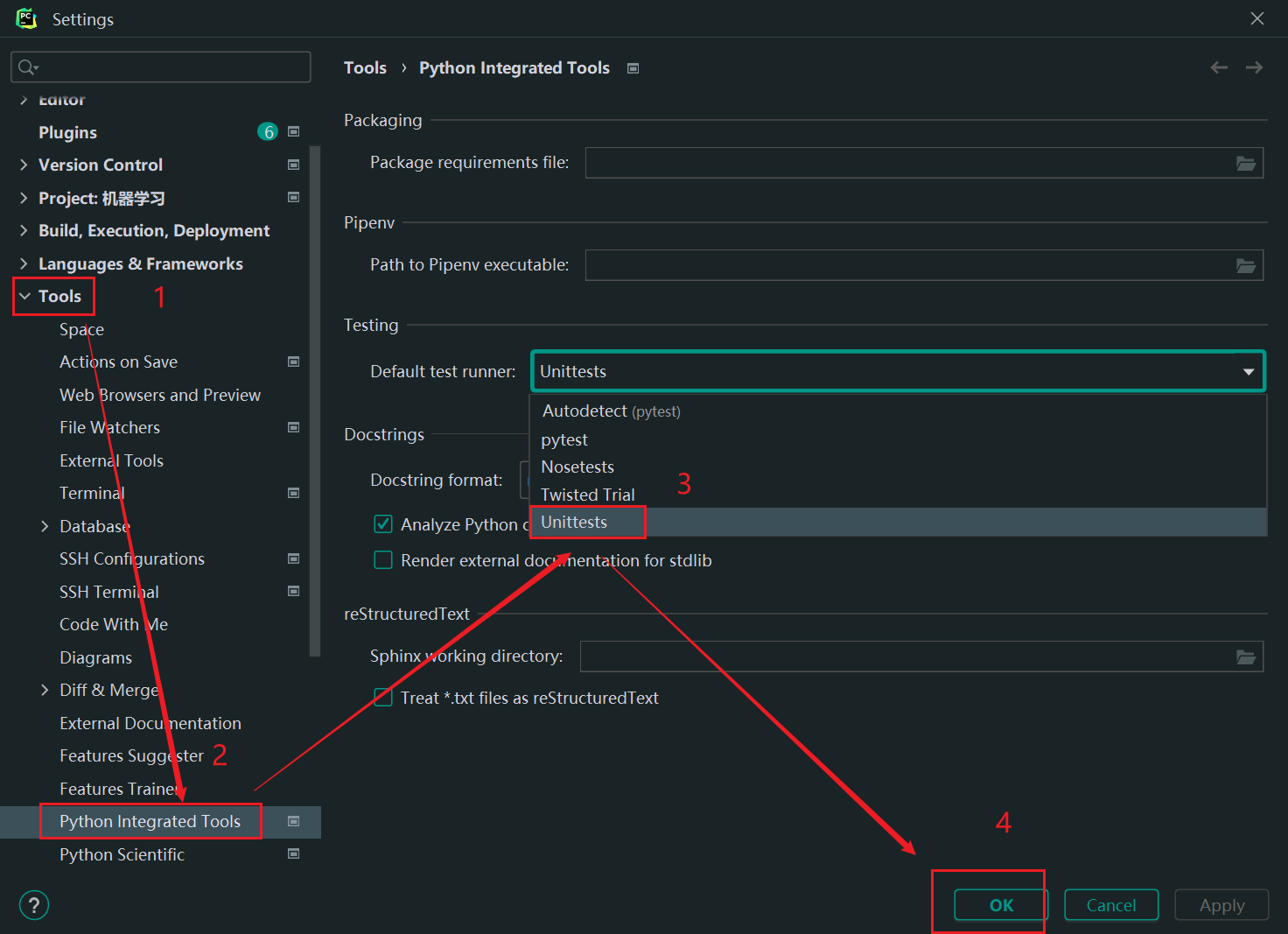Viewport: 1288px width, 934px height.
Task: Focus the settings search field
Action: coord(161,67)
